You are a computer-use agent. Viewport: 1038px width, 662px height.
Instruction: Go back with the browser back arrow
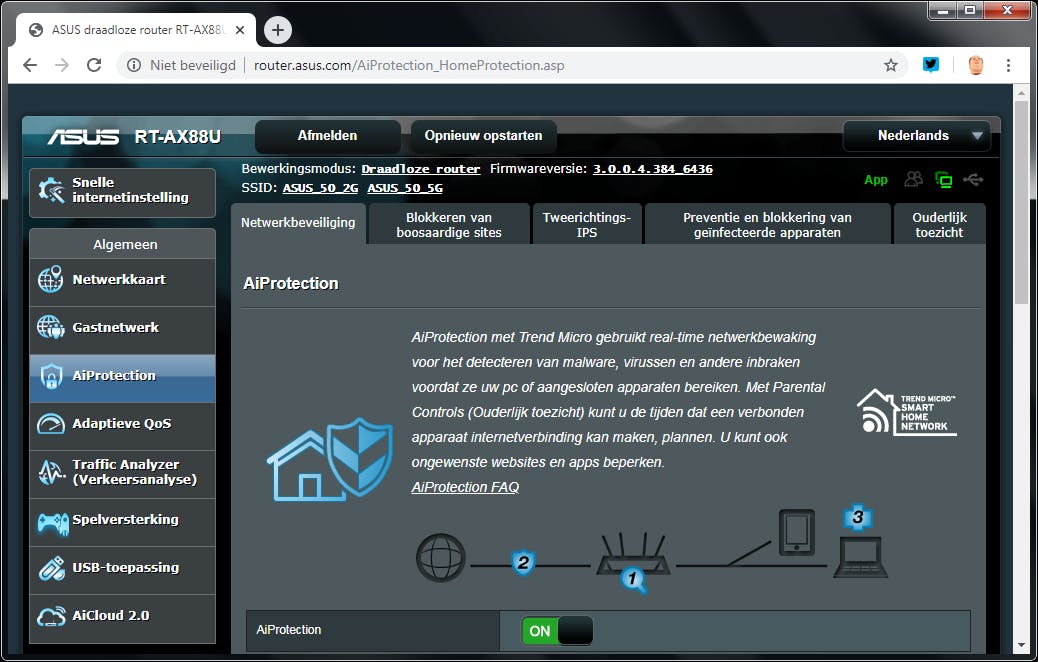click(x=30, y=65)
